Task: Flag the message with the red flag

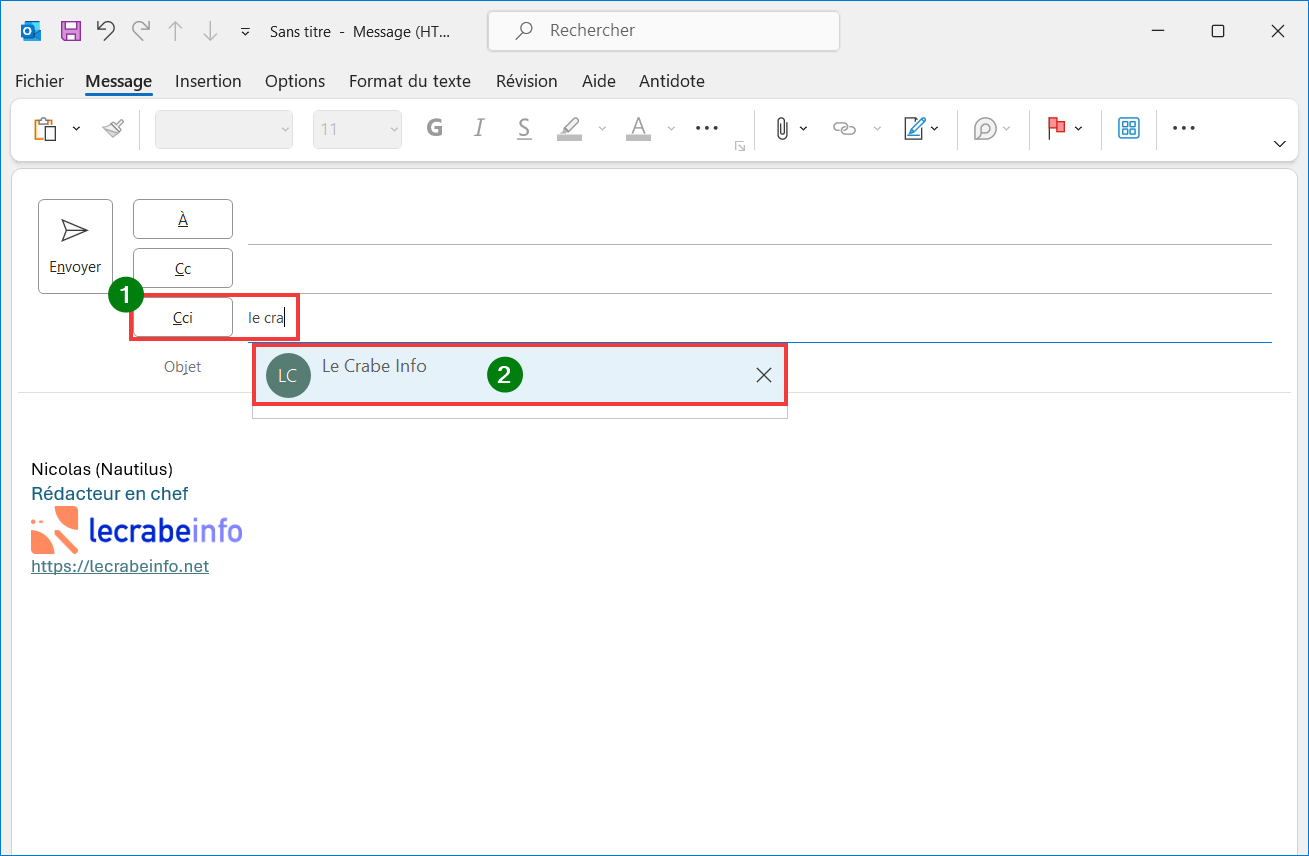Action: [1056, 128]
